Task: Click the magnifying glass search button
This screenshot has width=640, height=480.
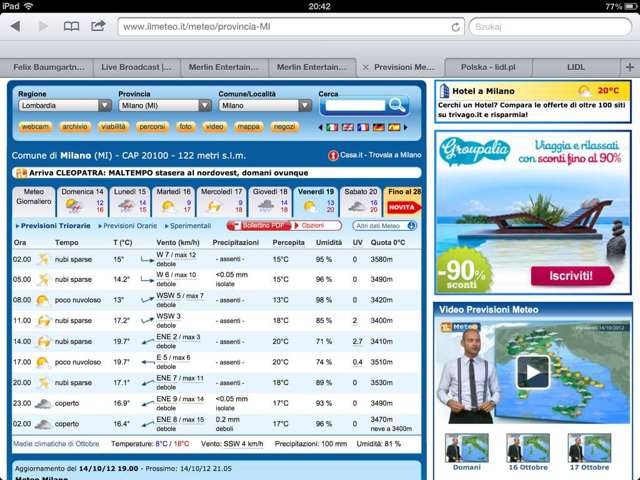Action: tap(397, 105)
